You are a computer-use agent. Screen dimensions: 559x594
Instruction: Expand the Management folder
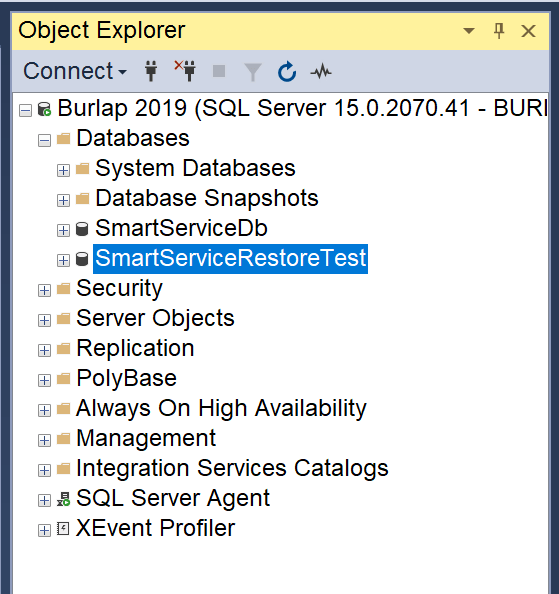pyautogui.click(x=44, y=440)
